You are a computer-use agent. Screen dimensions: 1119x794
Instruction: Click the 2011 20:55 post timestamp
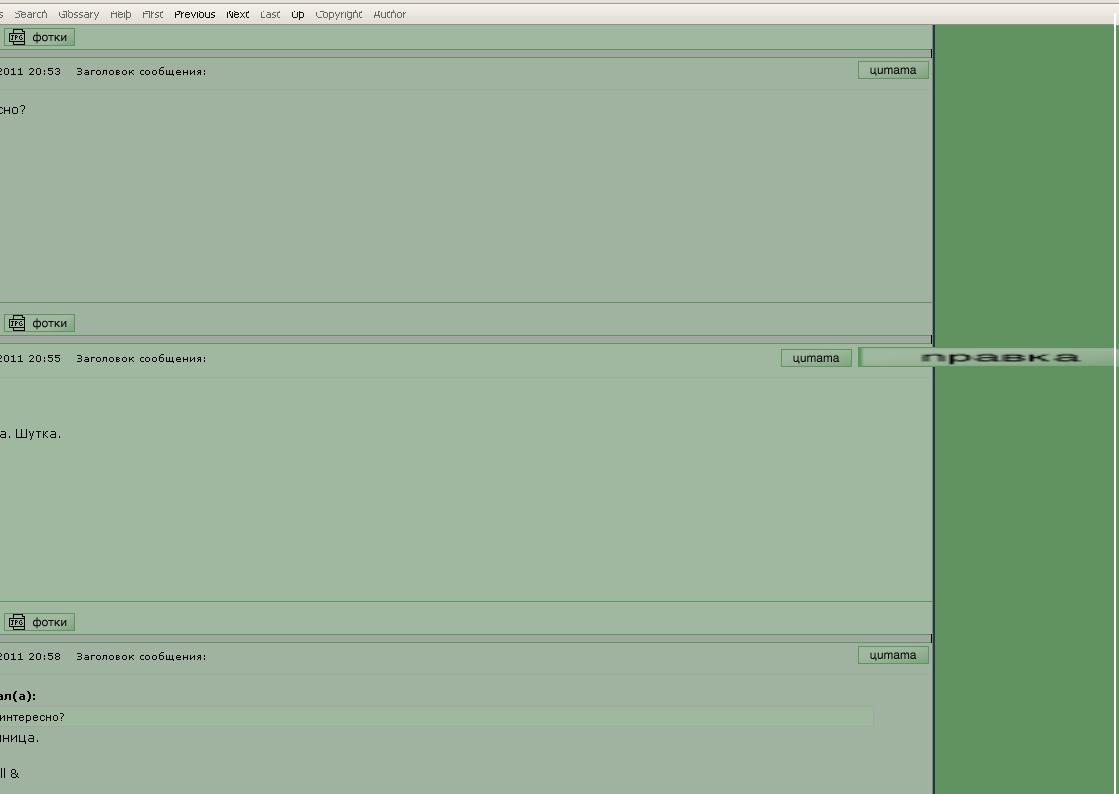pos(30,358)
